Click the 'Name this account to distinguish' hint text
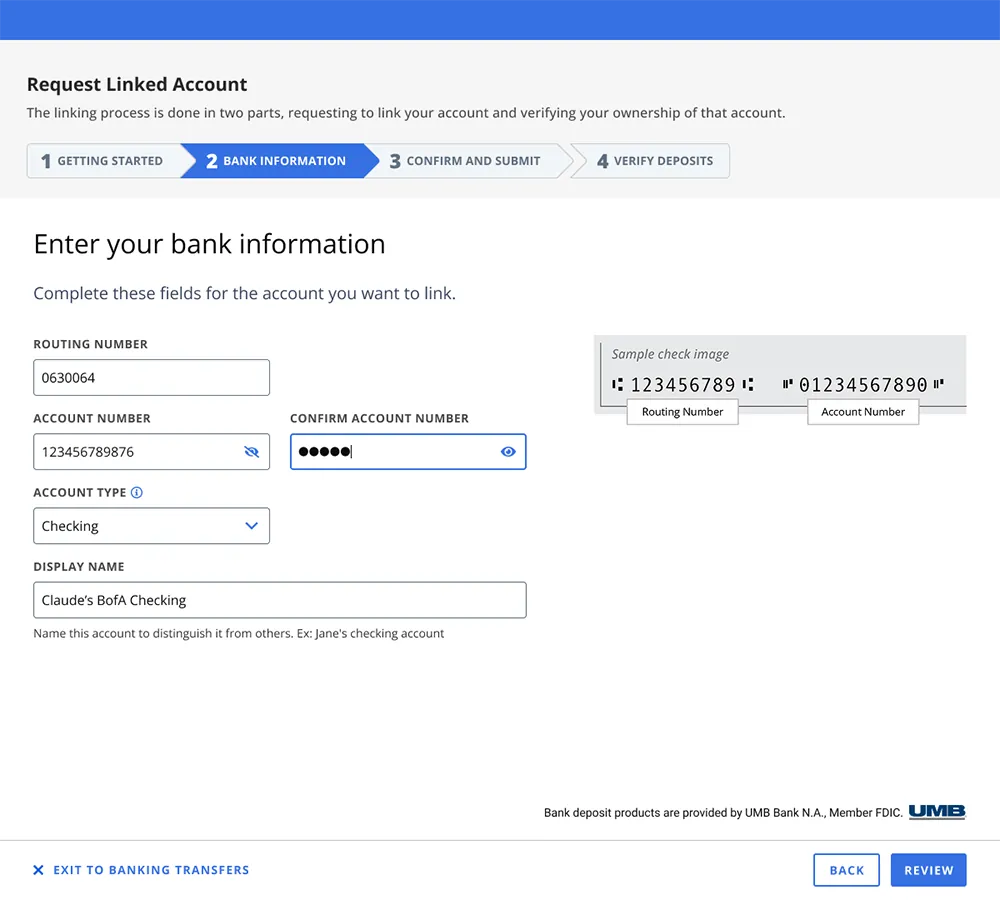Screen dimensions: 1000x900 [239, 633]
